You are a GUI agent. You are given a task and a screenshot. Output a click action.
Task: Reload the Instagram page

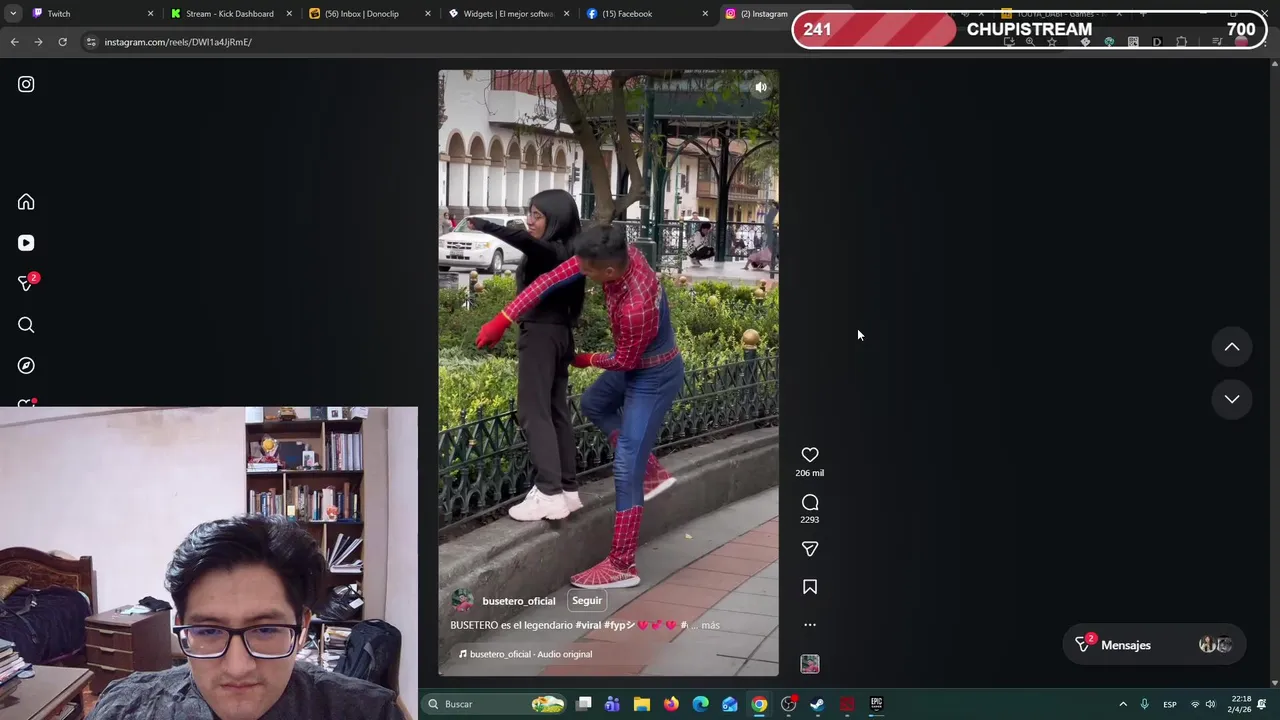coord(62,42)
